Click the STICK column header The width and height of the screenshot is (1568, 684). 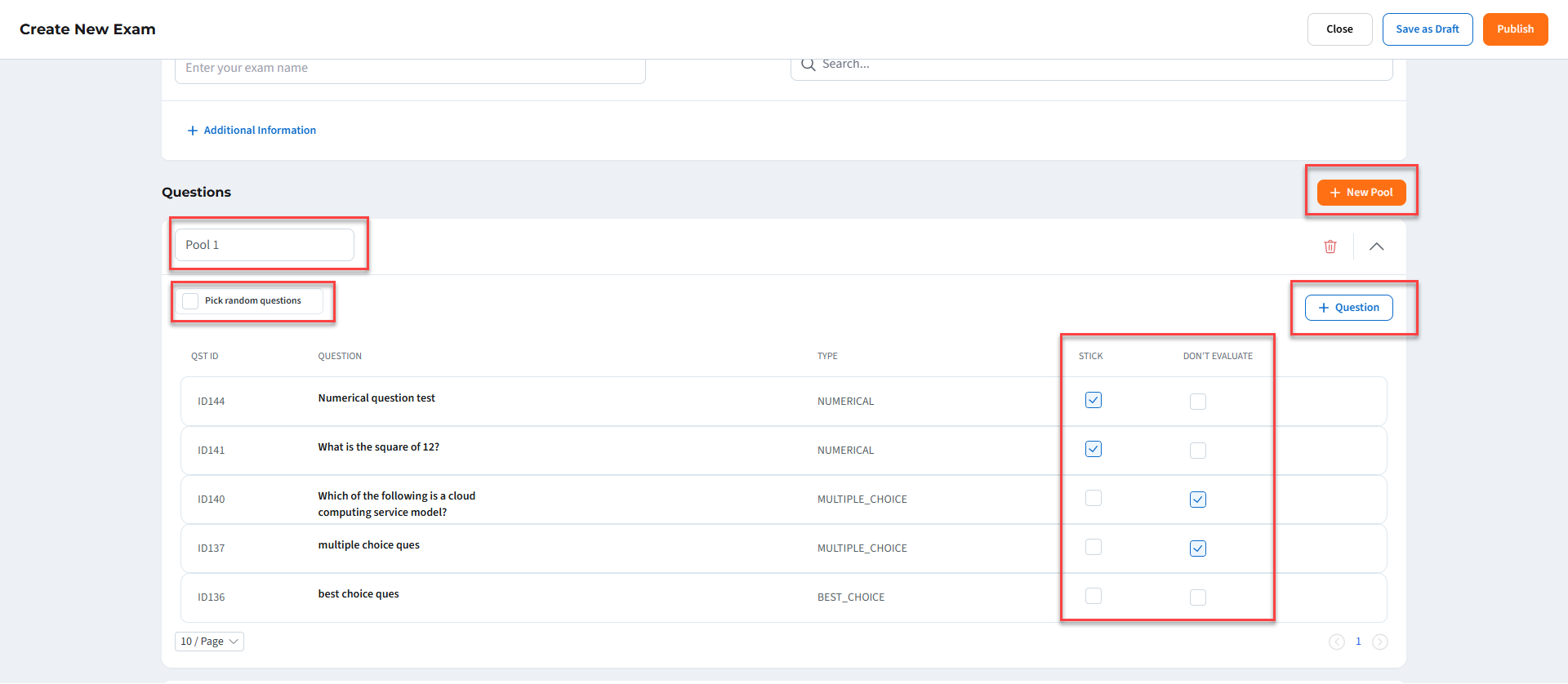[x=1091, y=357]
